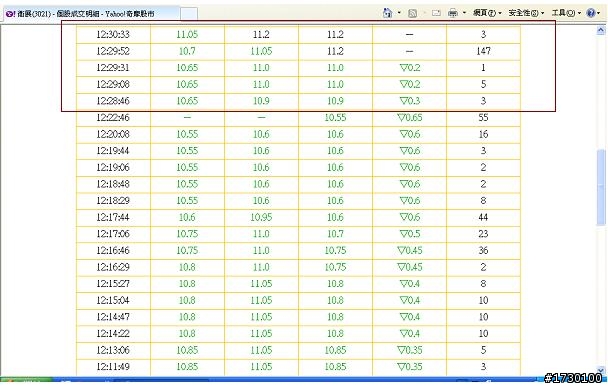608x386 pixels.
Task: Click volume 36 in the 12:16:46 row
Action: (483, 251)
